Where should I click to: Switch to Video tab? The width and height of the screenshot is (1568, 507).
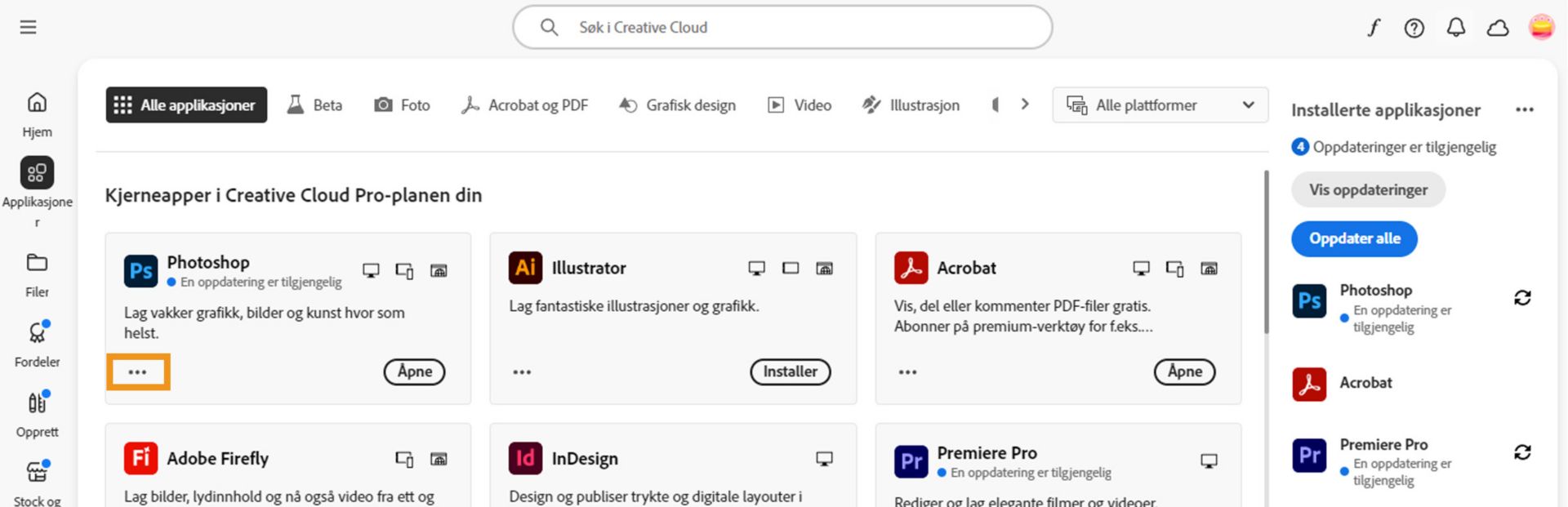pyautogui.click(x=800, y=105)
